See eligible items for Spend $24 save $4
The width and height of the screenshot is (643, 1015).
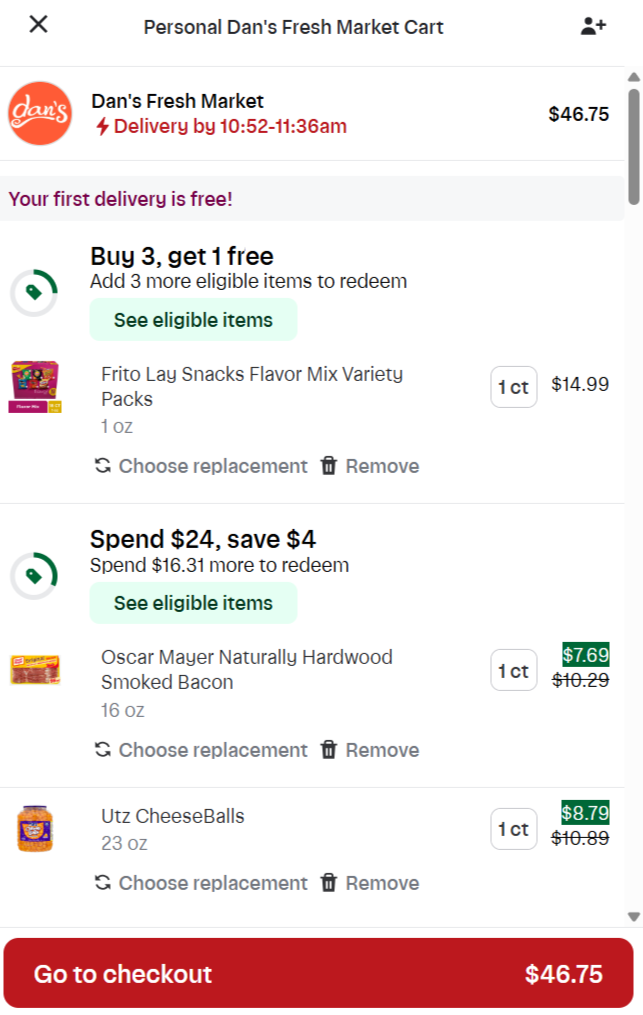click(x=193, y=603)
